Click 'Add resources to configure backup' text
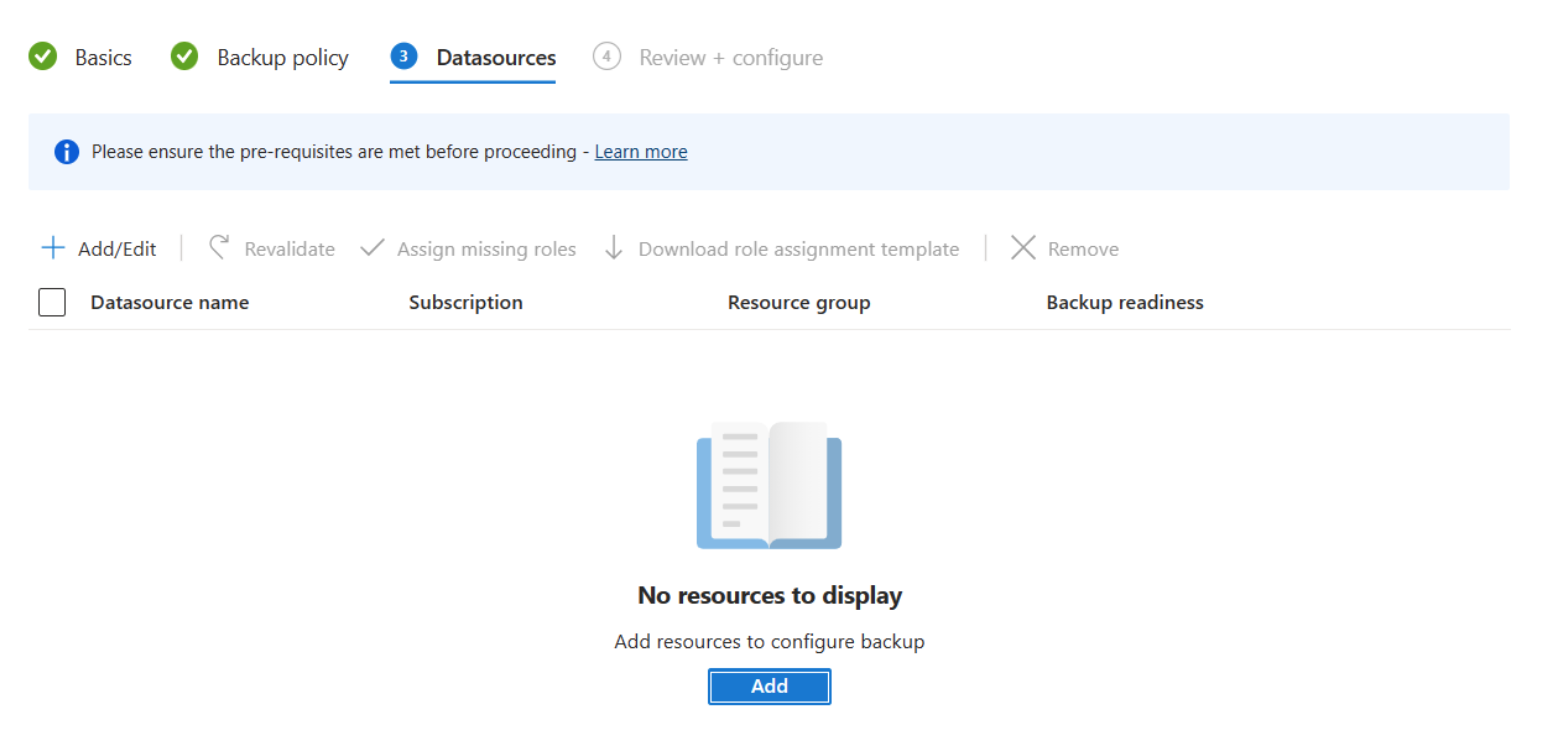 pos(769,642)
